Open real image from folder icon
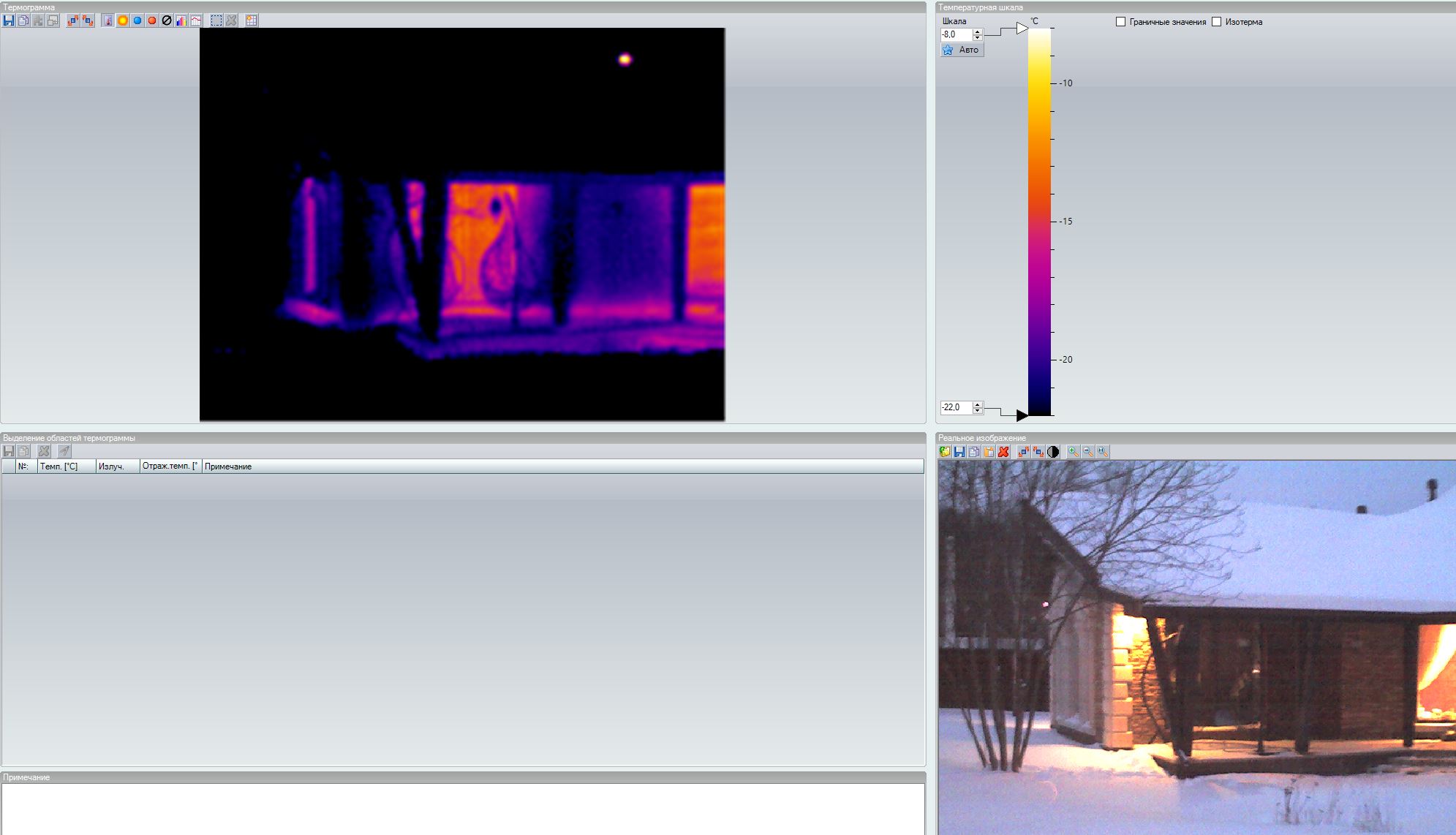The image size is (1456, 835). coord(945,452)
